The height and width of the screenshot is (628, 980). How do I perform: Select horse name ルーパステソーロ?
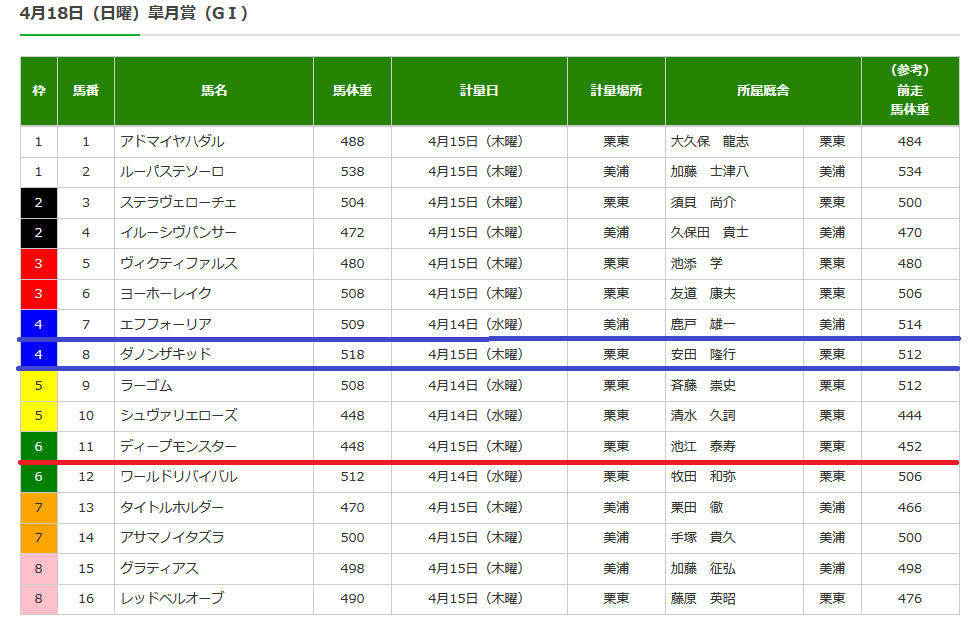tap(172, 172)
